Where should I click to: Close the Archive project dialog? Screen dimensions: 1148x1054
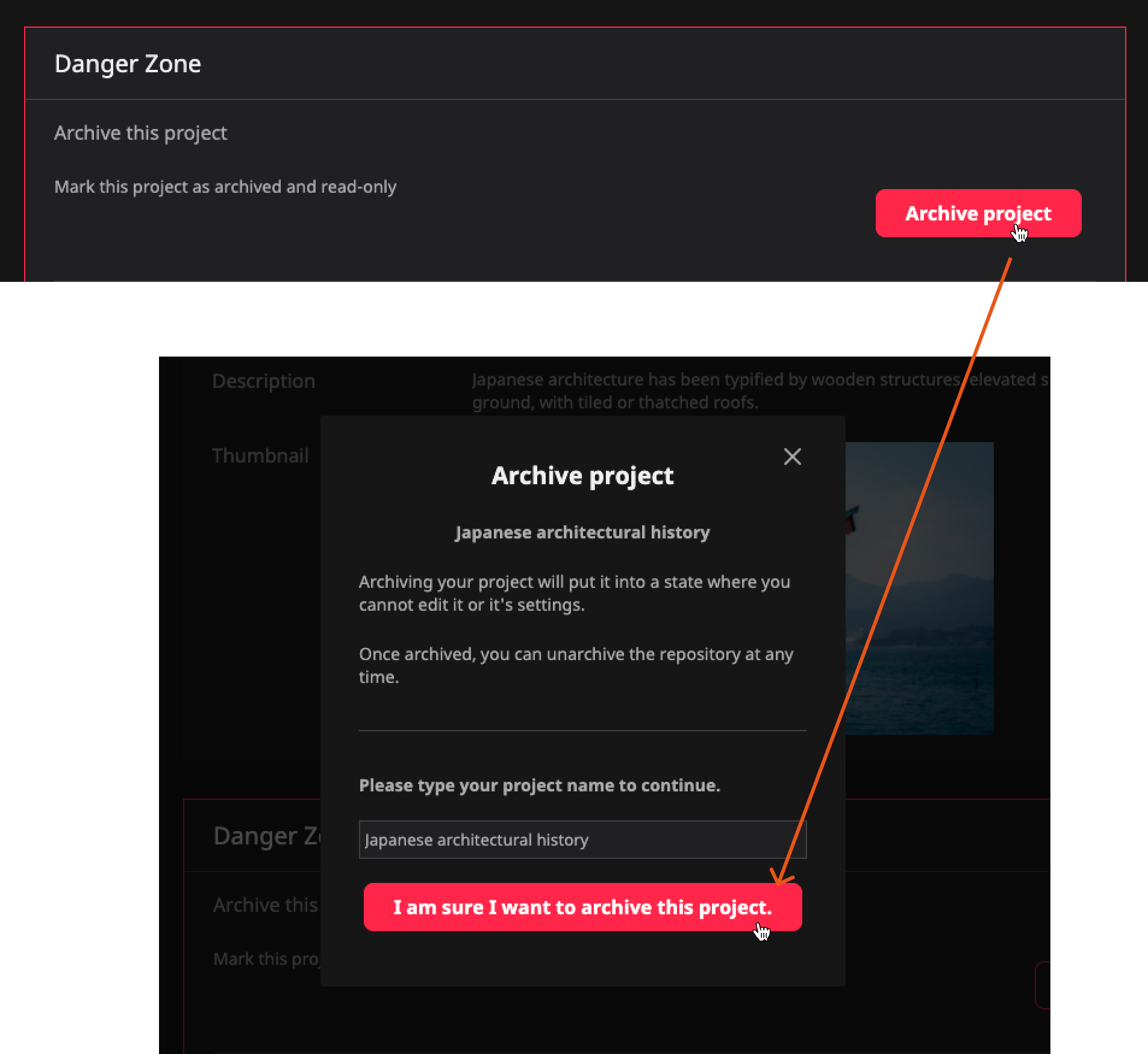(x=792, y=457)
